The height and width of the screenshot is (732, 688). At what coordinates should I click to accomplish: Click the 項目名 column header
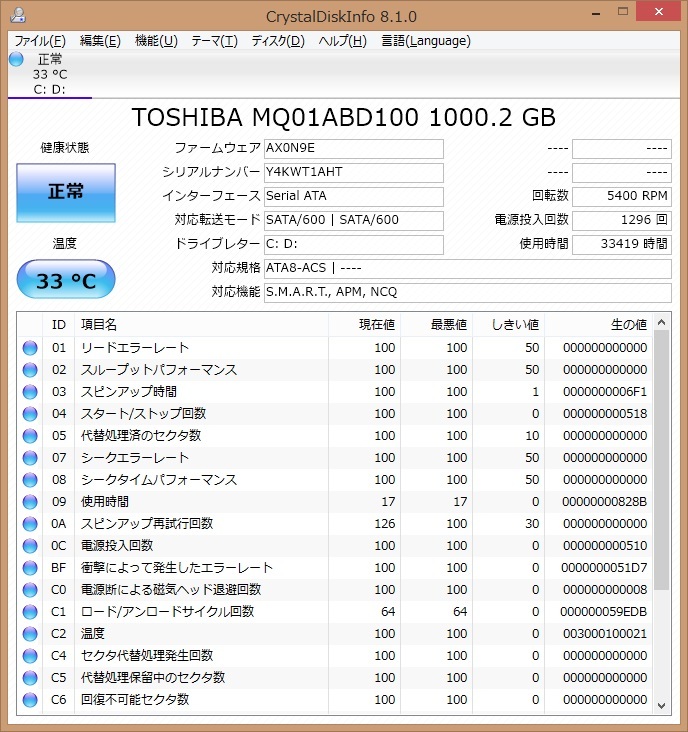point(201,324)
